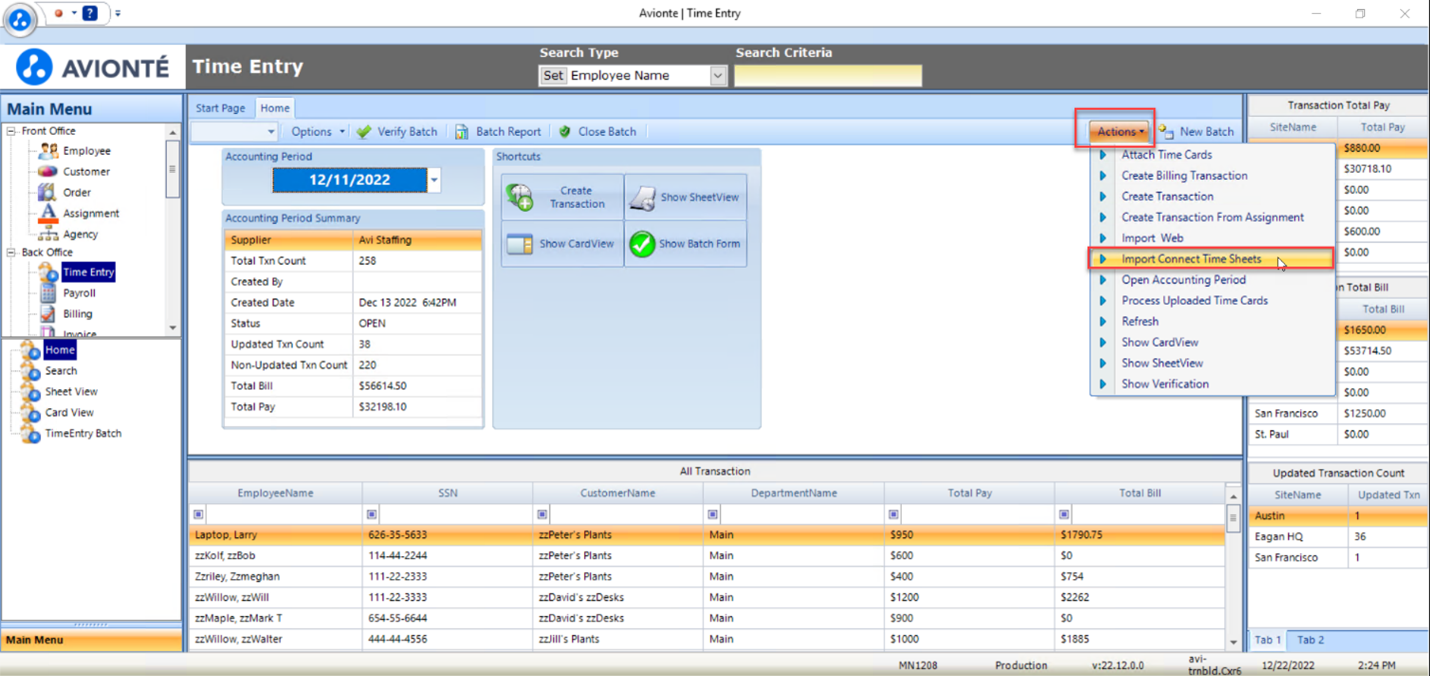Open the Search Type dropdown

pos(718,76)
